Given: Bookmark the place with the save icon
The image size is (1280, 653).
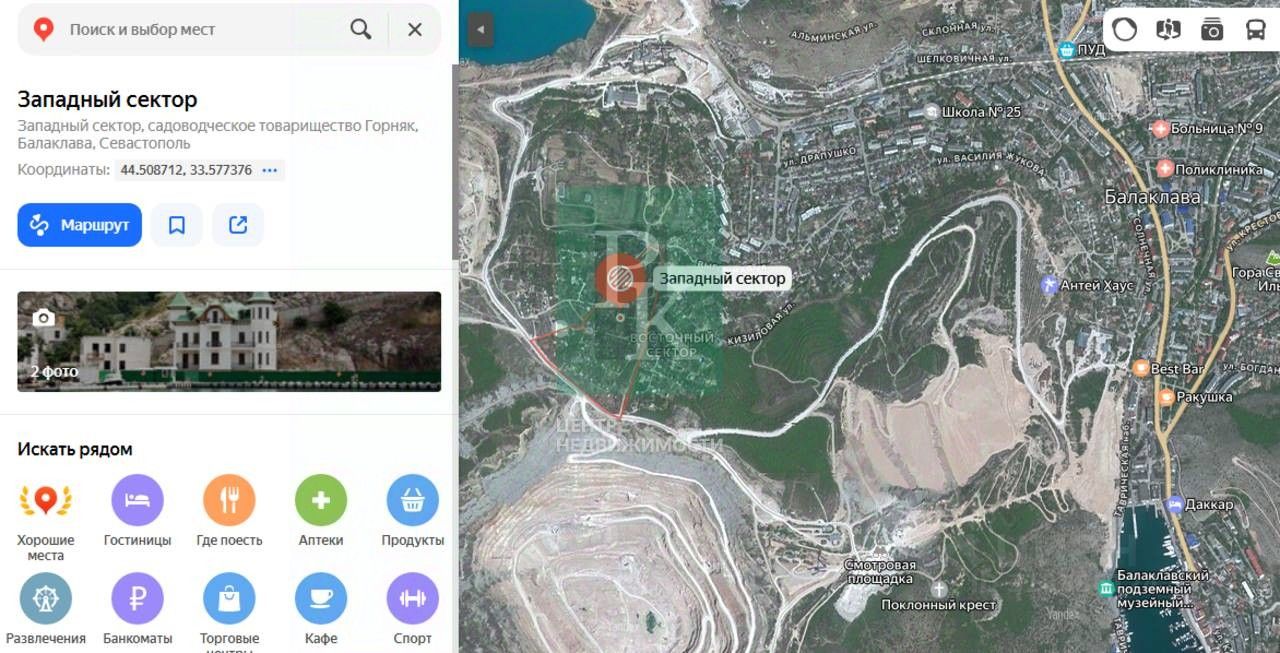Looking at the screenshot, I should [x=177, y=225].
